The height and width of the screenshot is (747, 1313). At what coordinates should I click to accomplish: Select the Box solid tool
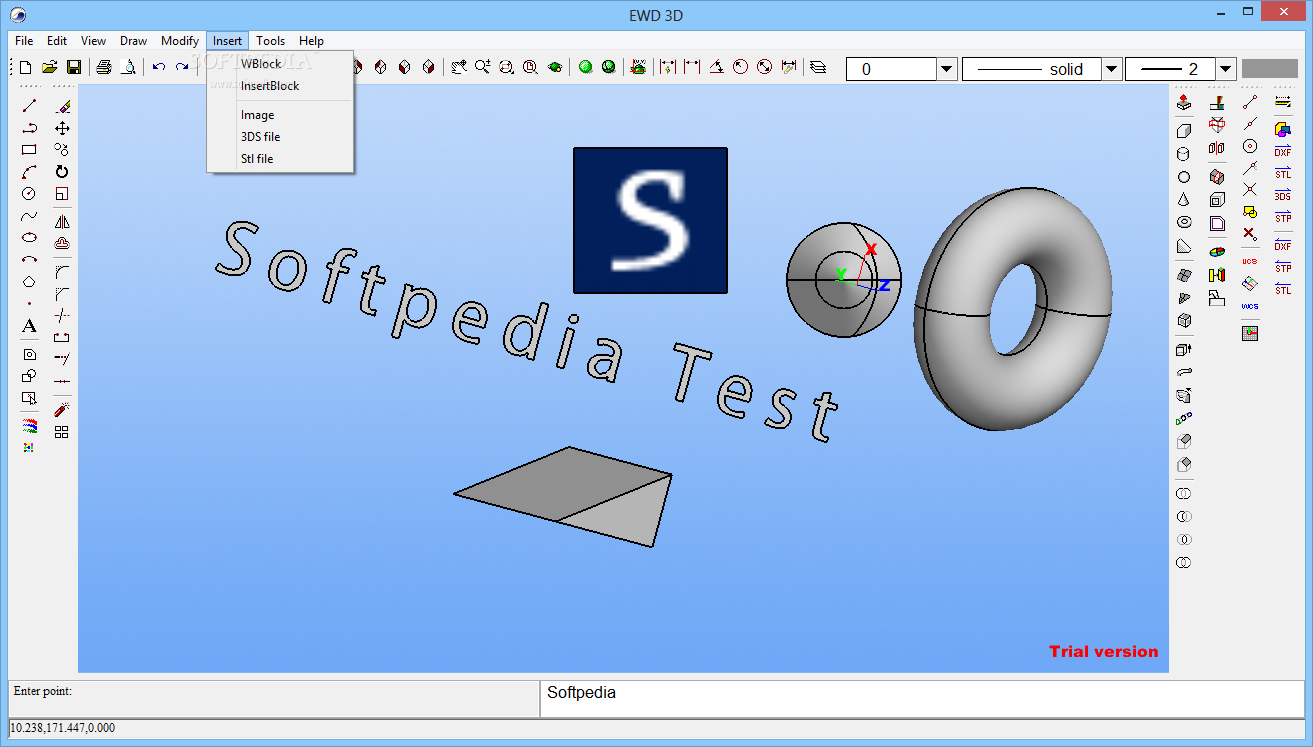click(x=1184, y=130)
